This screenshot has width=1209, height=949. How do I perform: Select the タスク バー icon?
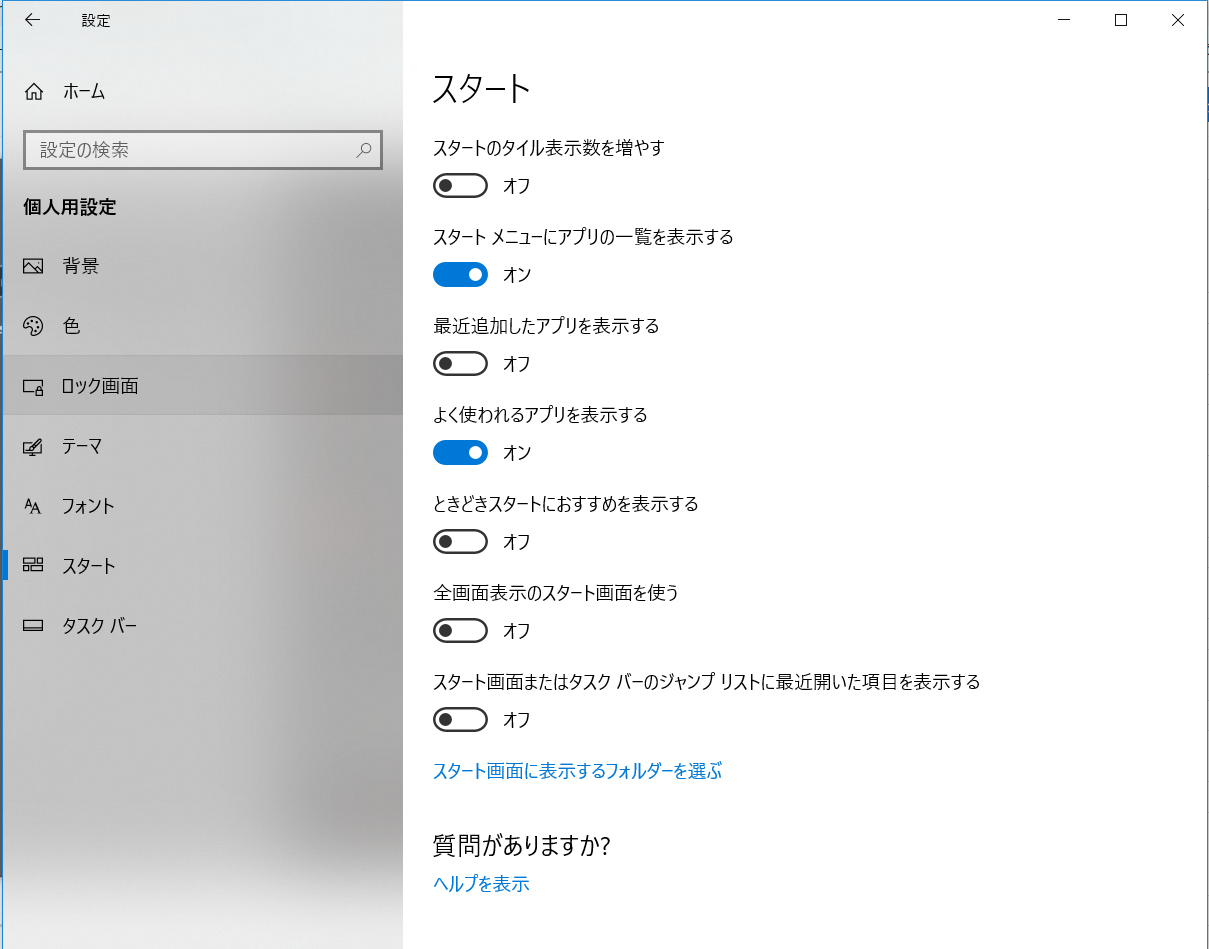pyautogui.click(x=33, y=626)
